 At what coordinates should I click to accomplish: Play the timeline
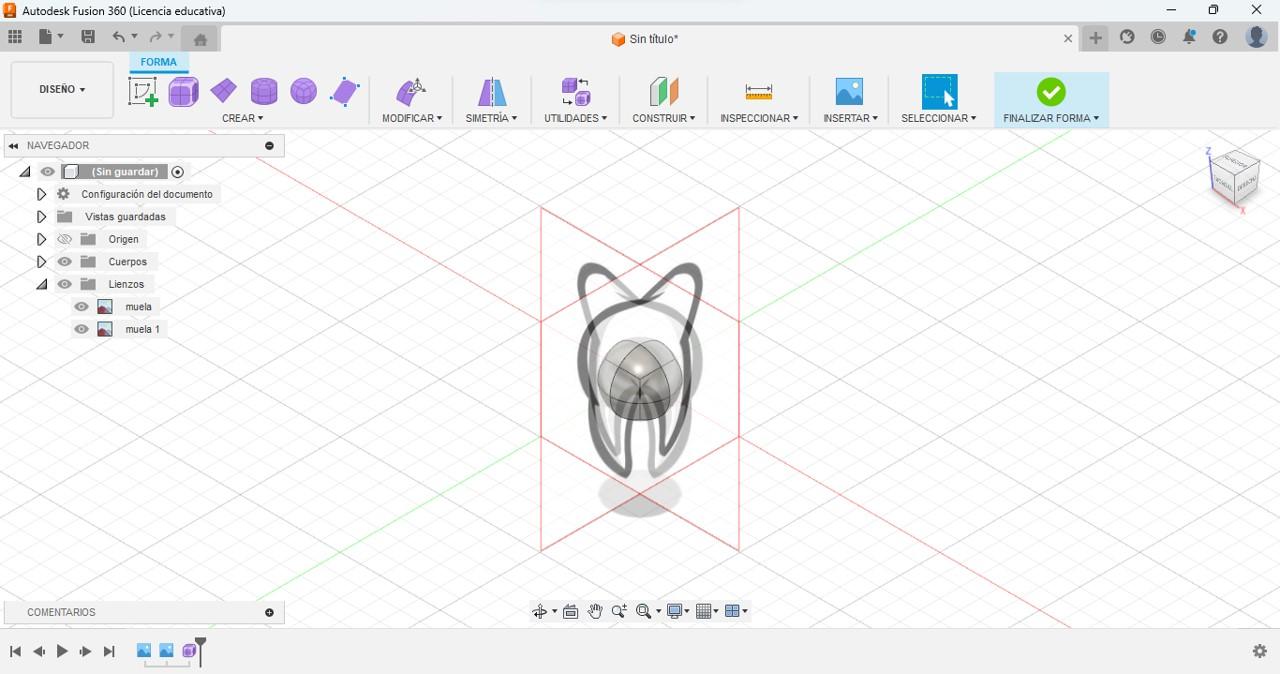[x=62, y=651]
